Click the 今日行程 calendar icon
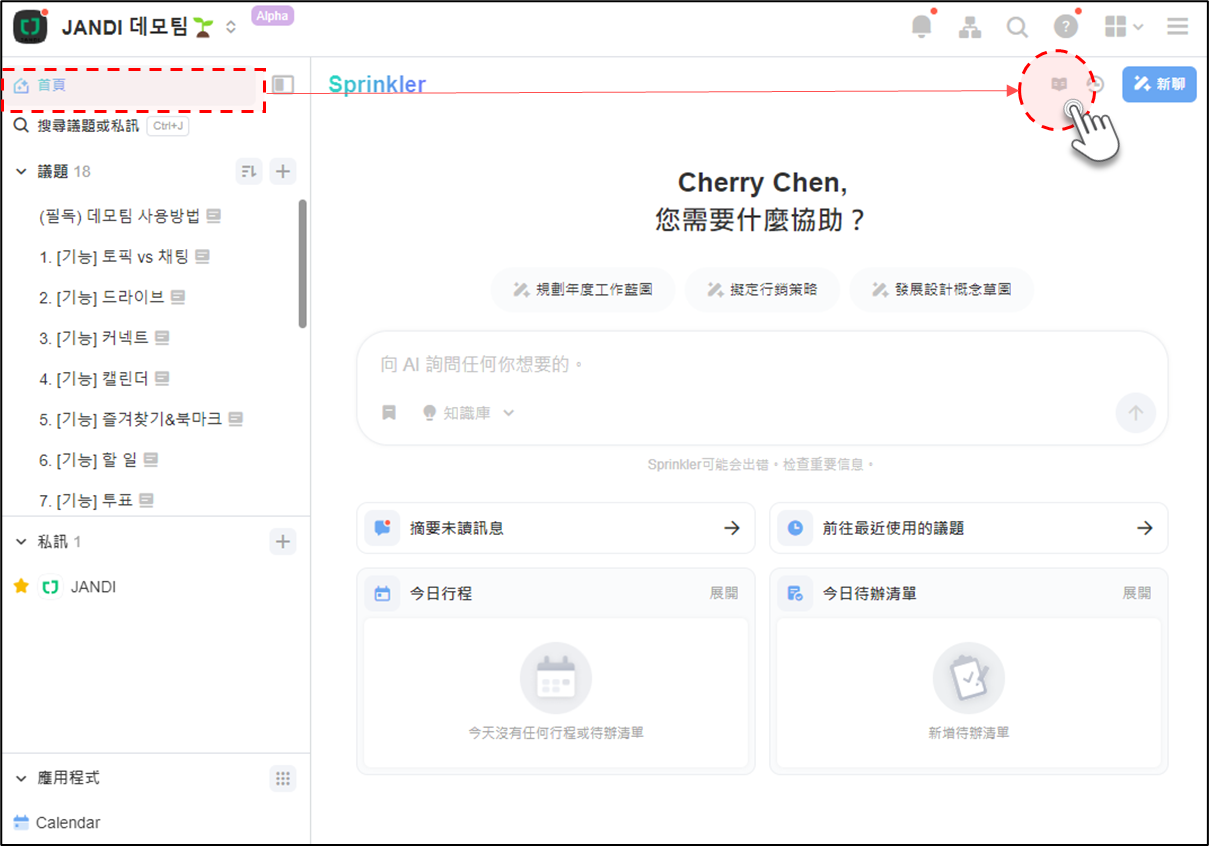Screen dimensions: 1209x846 [382, 593]
